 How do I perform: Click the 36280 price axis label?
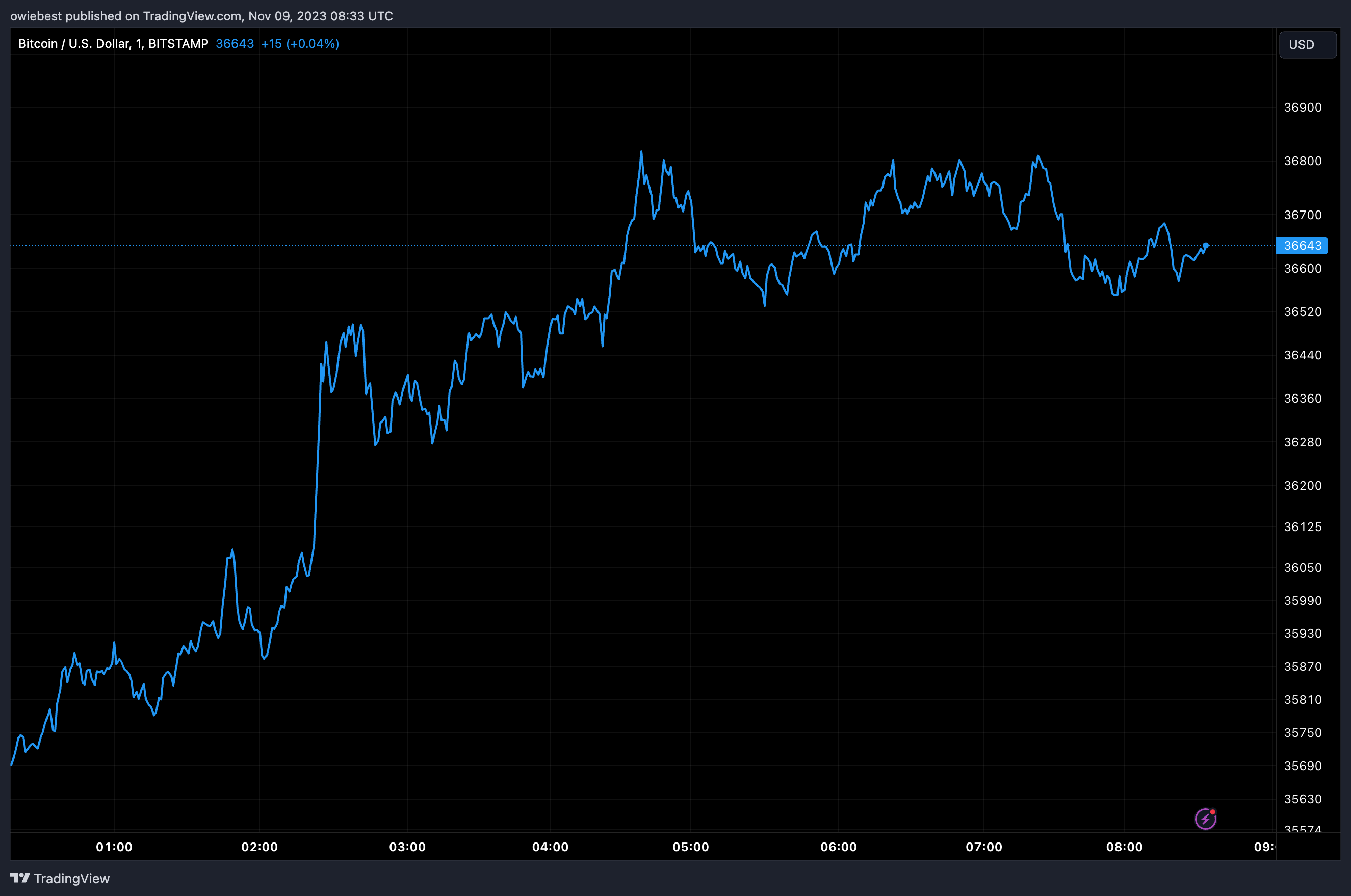1303,442
